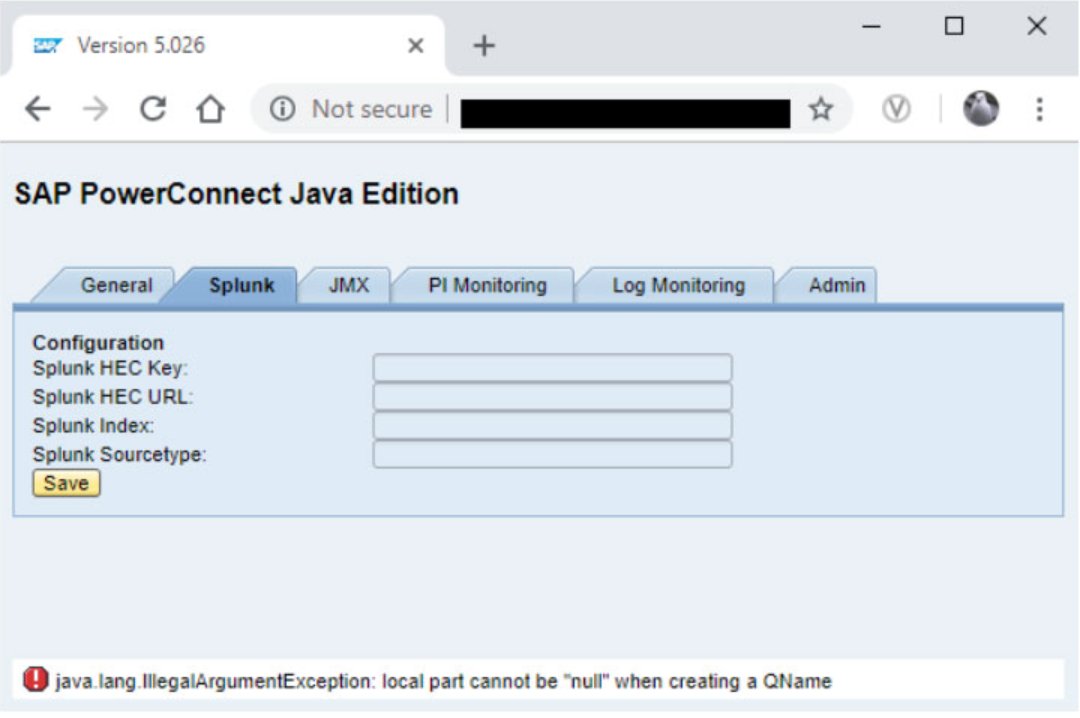The height and width of the screenshot is (718, 1080).
Task: Click the red error icon in status message
Action: [x=35, y=680]
